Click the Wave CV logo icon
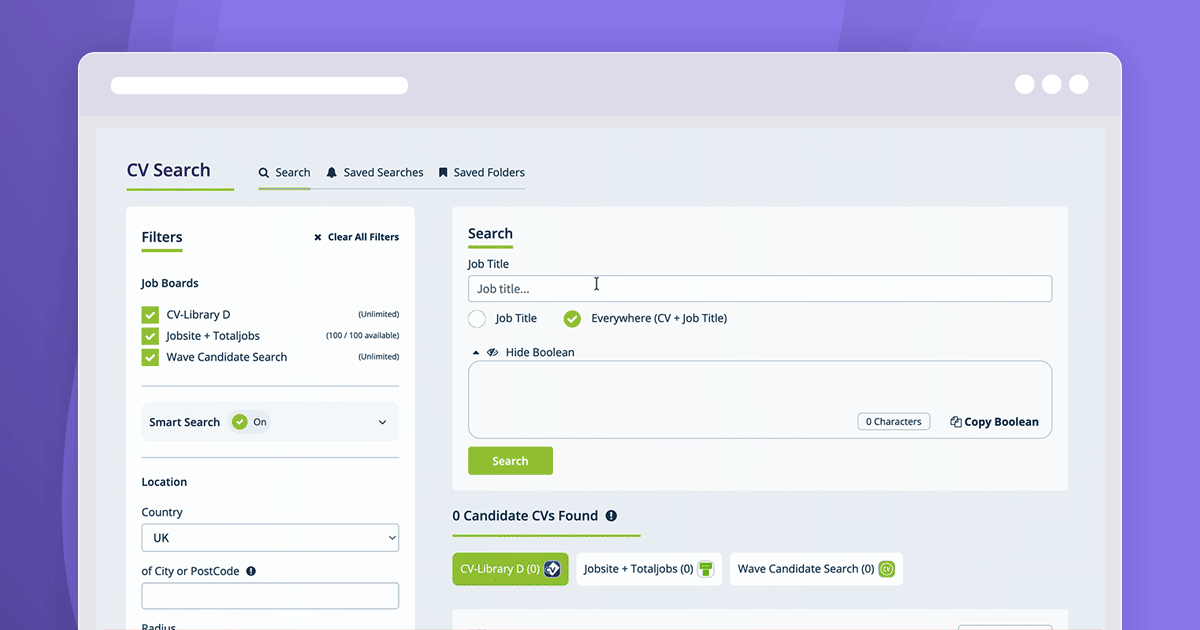The image size is (1200, 630). click(886, 569)
